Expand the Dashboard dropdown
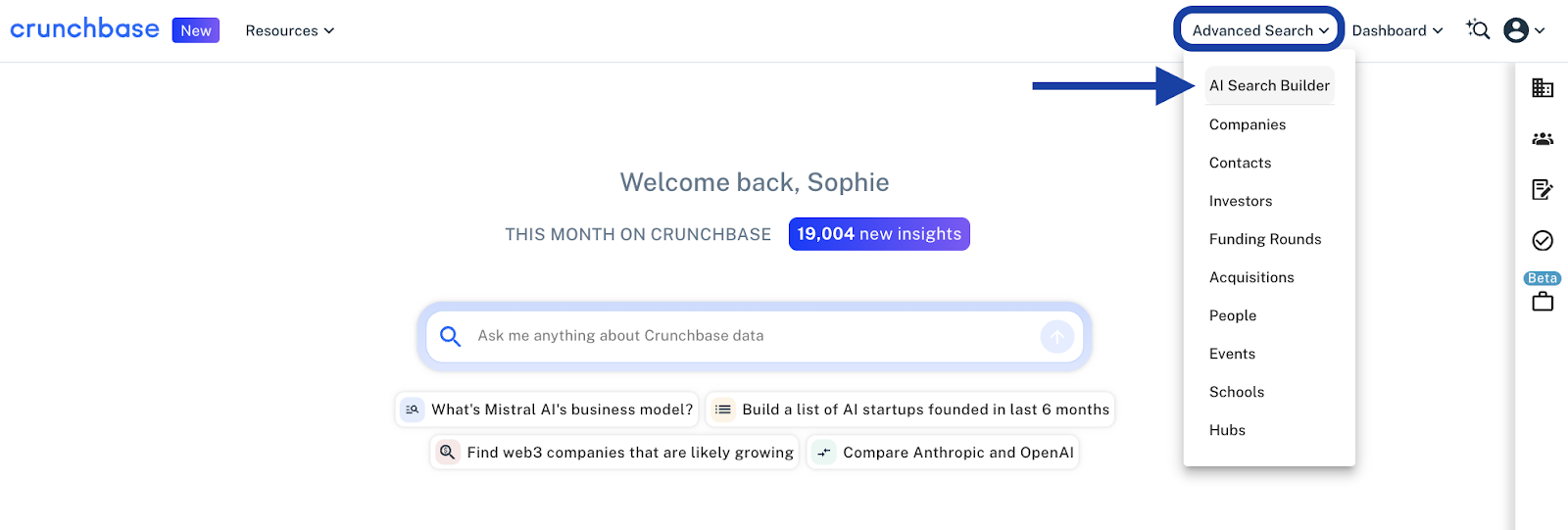 (x=1397, y=30)
